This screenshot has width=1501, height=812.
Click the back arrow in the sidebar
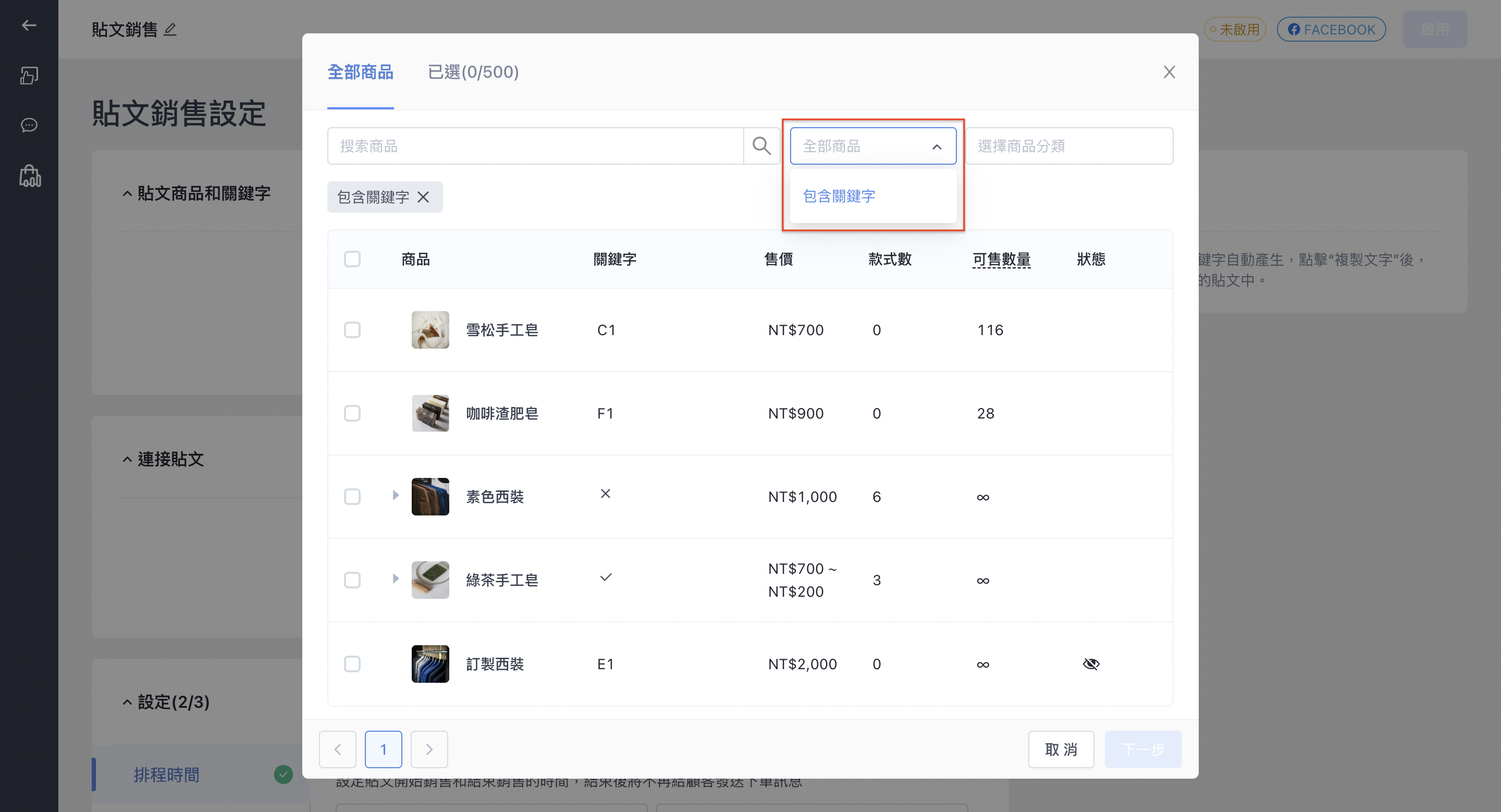(x=29, y=25)
